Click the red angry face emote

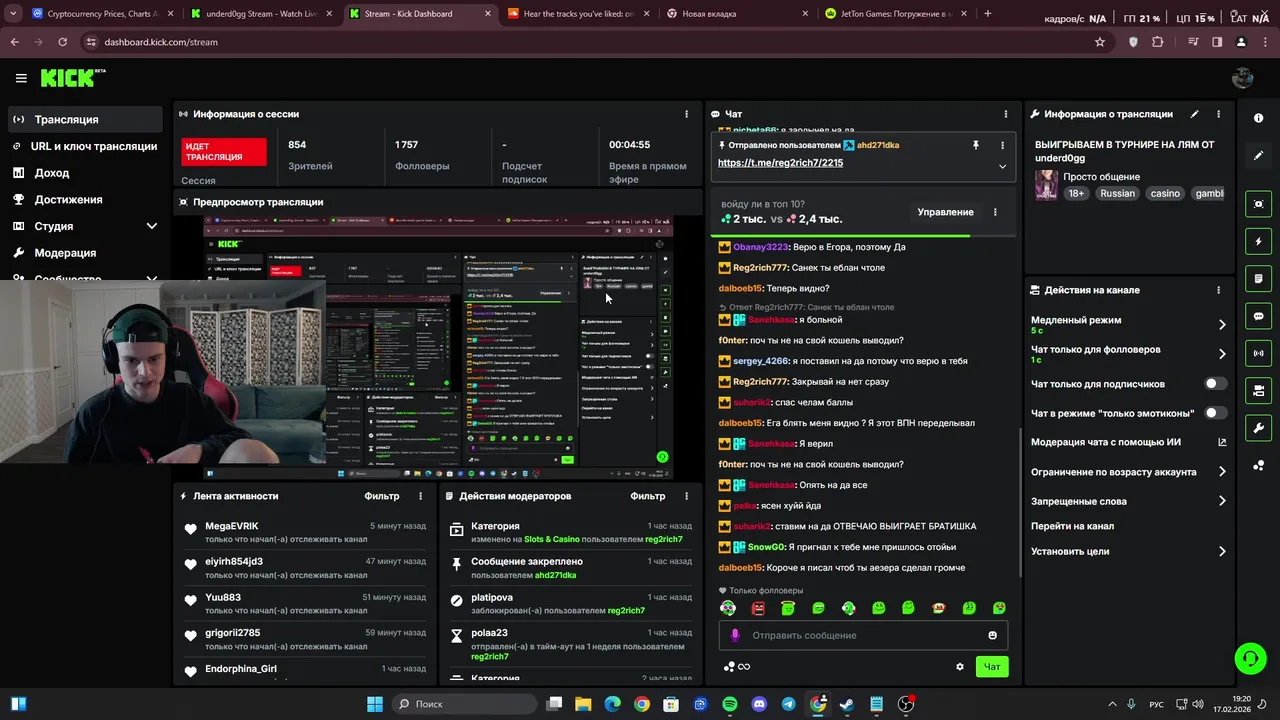[758, 608]
